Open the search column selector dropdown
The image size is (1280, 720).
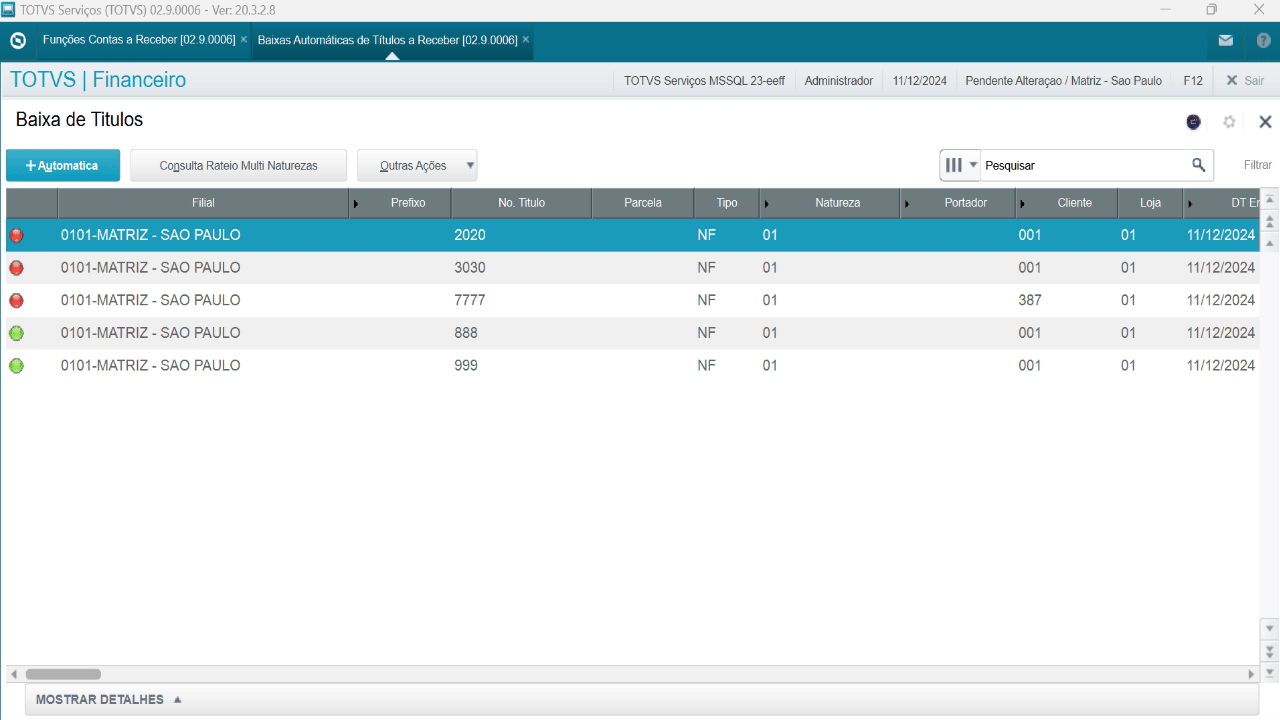[x=960, y=165]
